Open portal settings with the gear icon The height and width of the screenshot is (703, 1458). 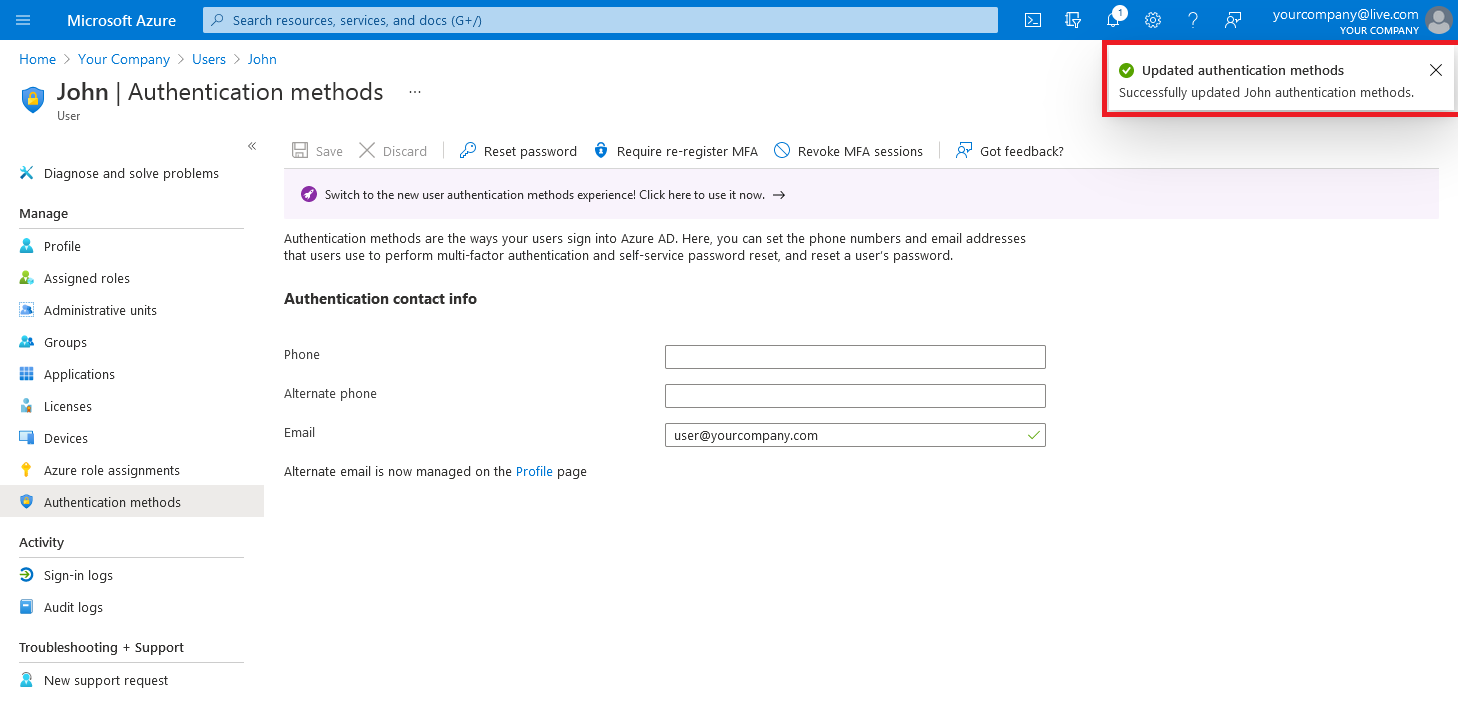[x=1153, y=20]
